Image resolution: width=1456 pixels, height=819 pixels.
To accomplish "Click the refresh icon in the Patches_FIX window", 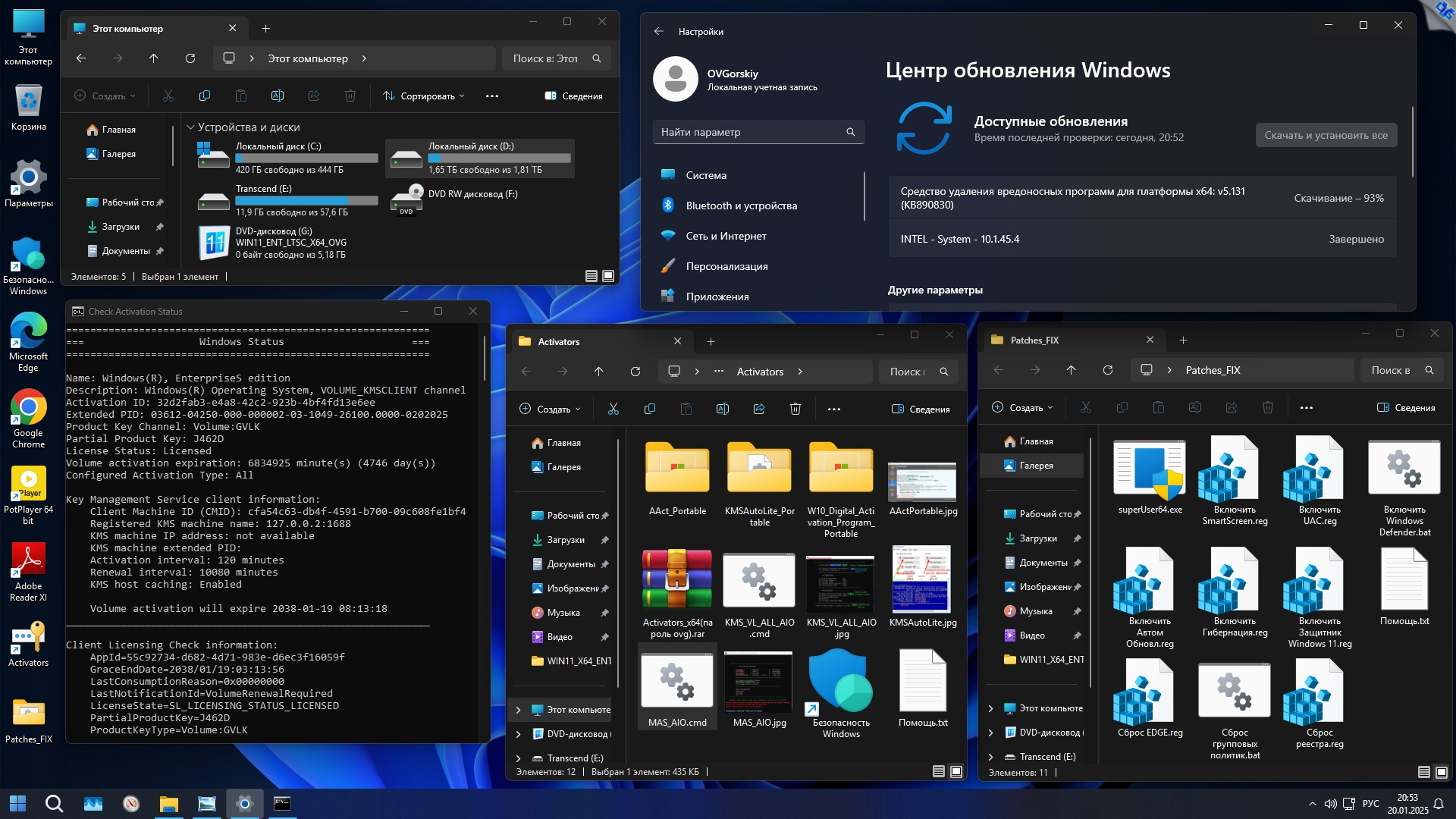I will coord(1107,370).
